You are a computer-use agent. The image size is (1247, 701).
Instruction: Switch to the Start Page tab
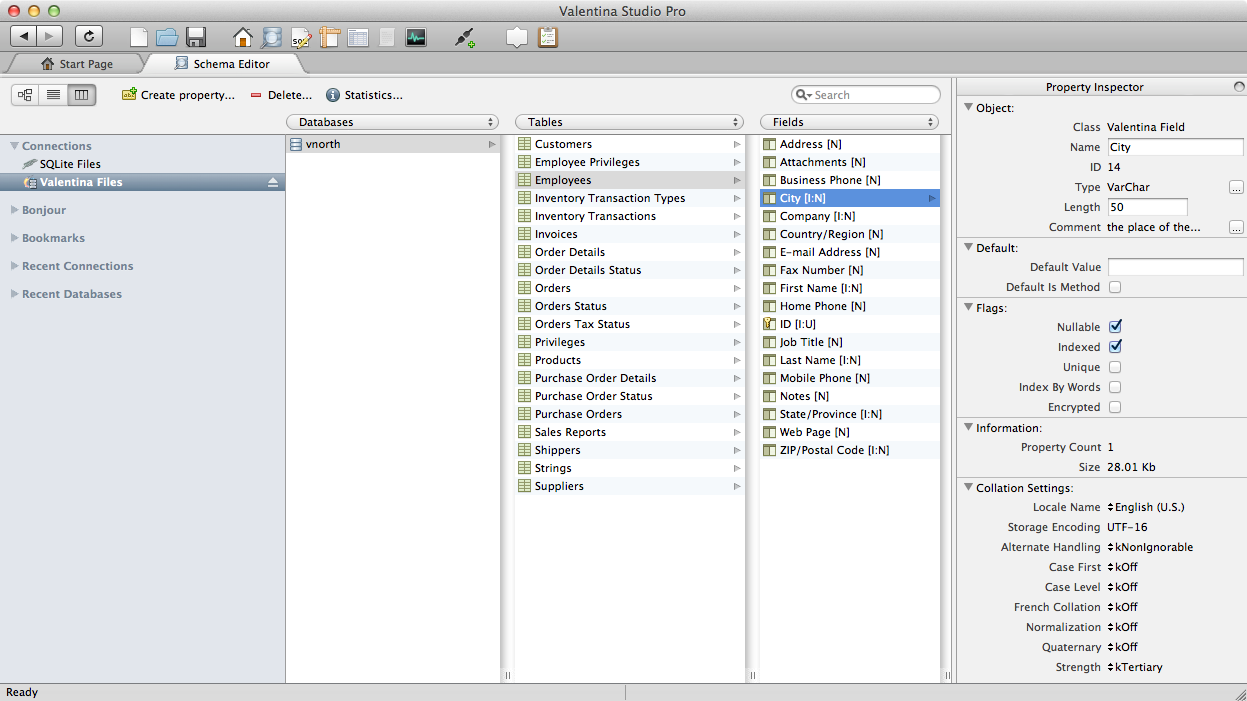point(77,64)
